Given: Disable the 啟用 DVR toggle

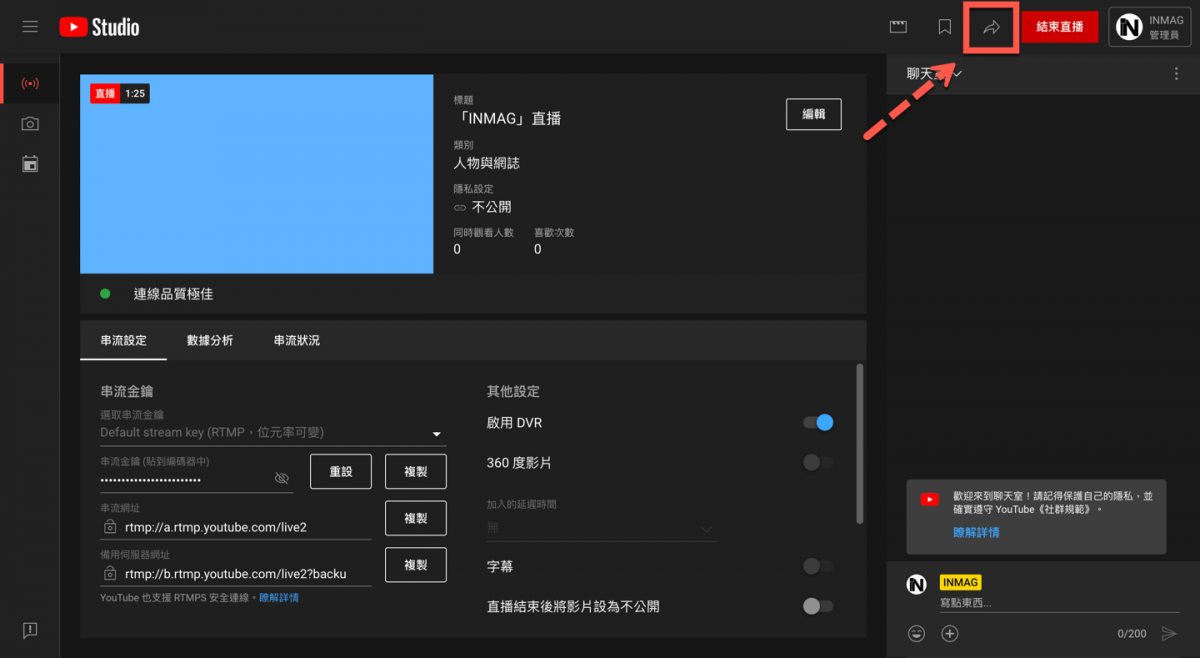Looking at the screenshot, I should (x=818, y=423).
